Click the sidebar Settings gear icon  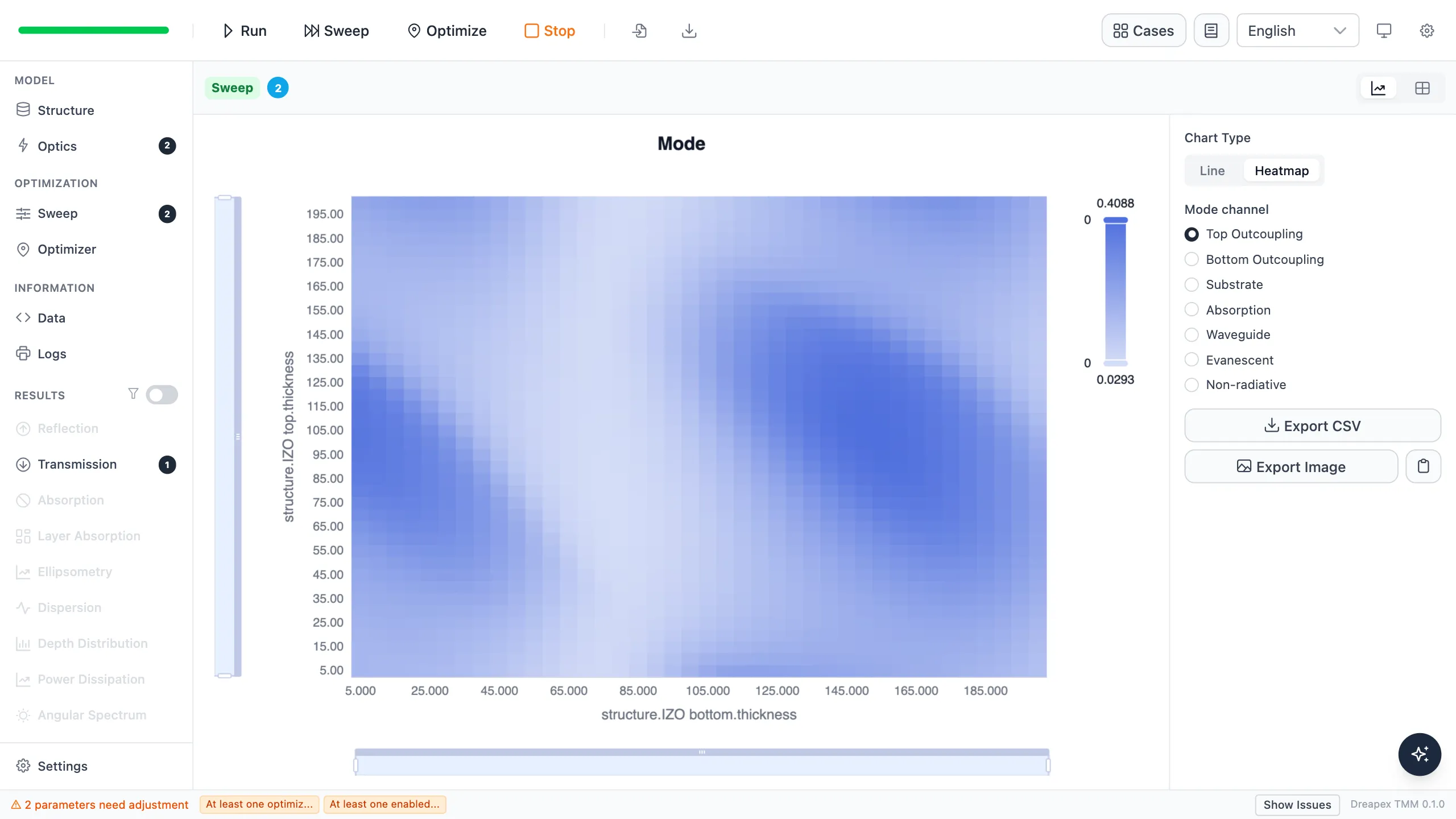tap(23, 766)
